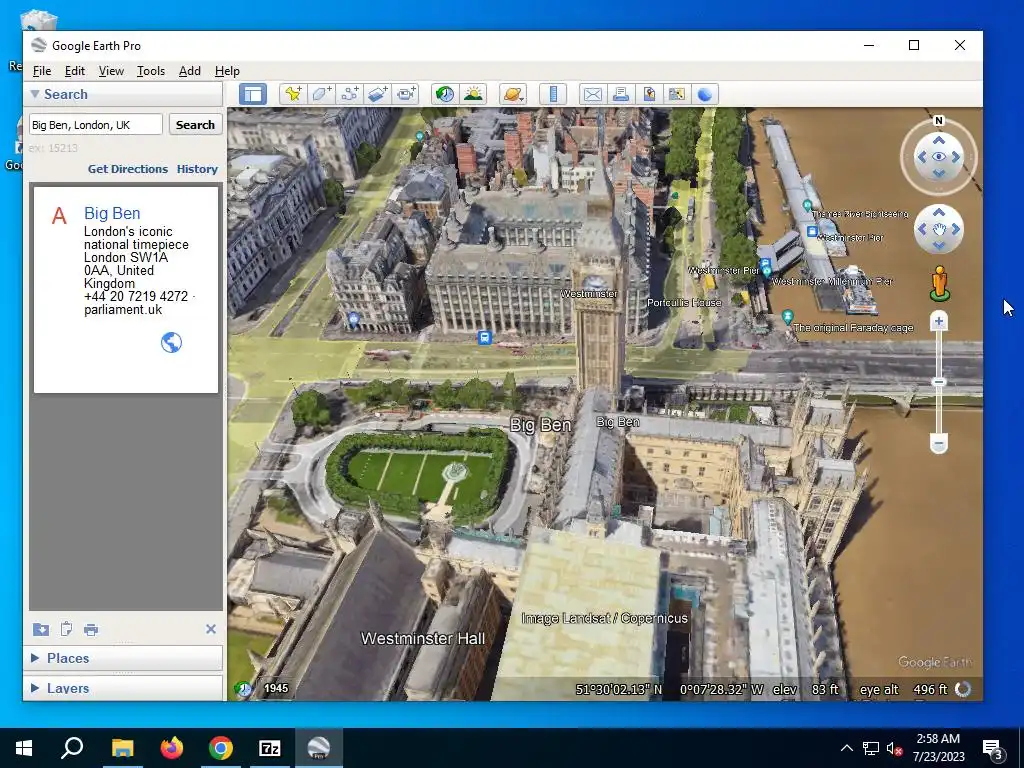The image size is (1024, 768).
Task: Launch Firefox from the taskbar
Action: point(172,748)
